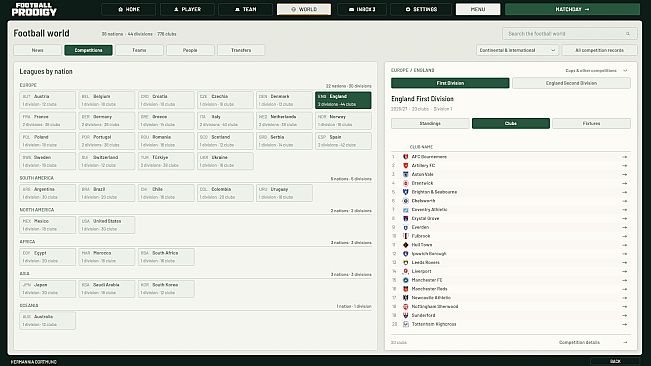Select England Second Division toggle

(571, 83)
